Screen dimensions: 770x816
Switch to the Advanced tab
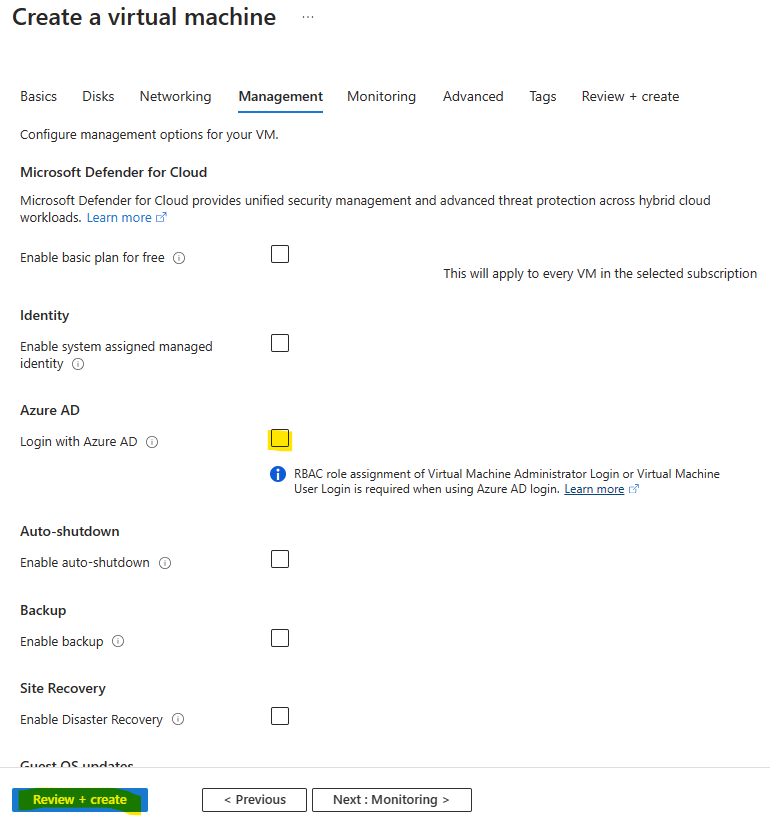[x=473, y=97]
